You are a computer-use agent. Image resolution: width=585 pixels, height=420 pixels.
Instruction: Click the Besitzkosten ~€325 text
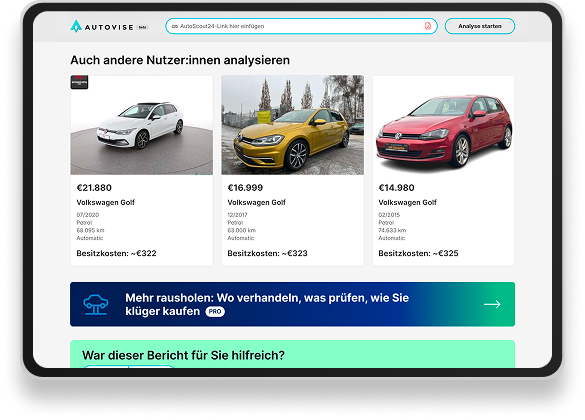point(418,253)
